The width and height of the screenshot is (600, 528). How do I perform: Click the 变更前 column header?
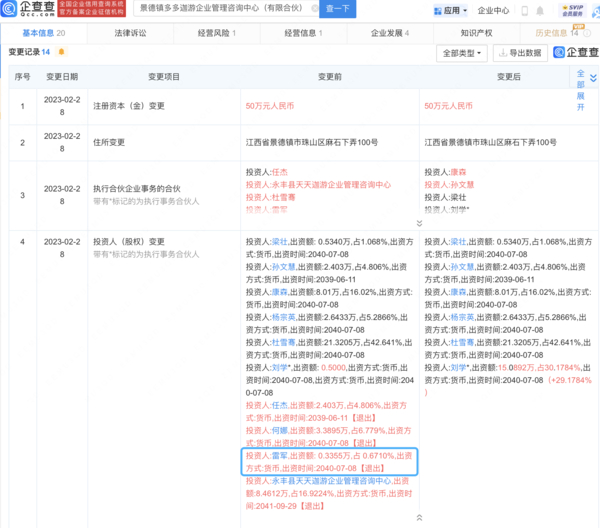point(330,77)
